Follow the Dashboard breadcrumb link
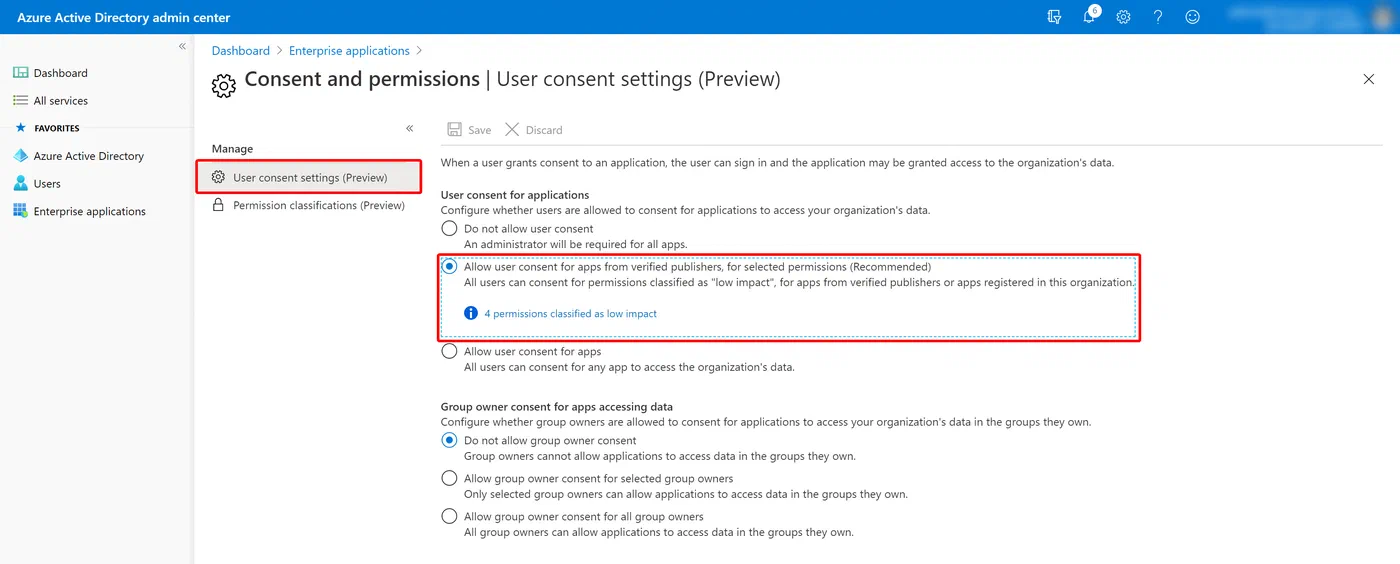This screenshot has height=564, width=1400. (241, 51)
